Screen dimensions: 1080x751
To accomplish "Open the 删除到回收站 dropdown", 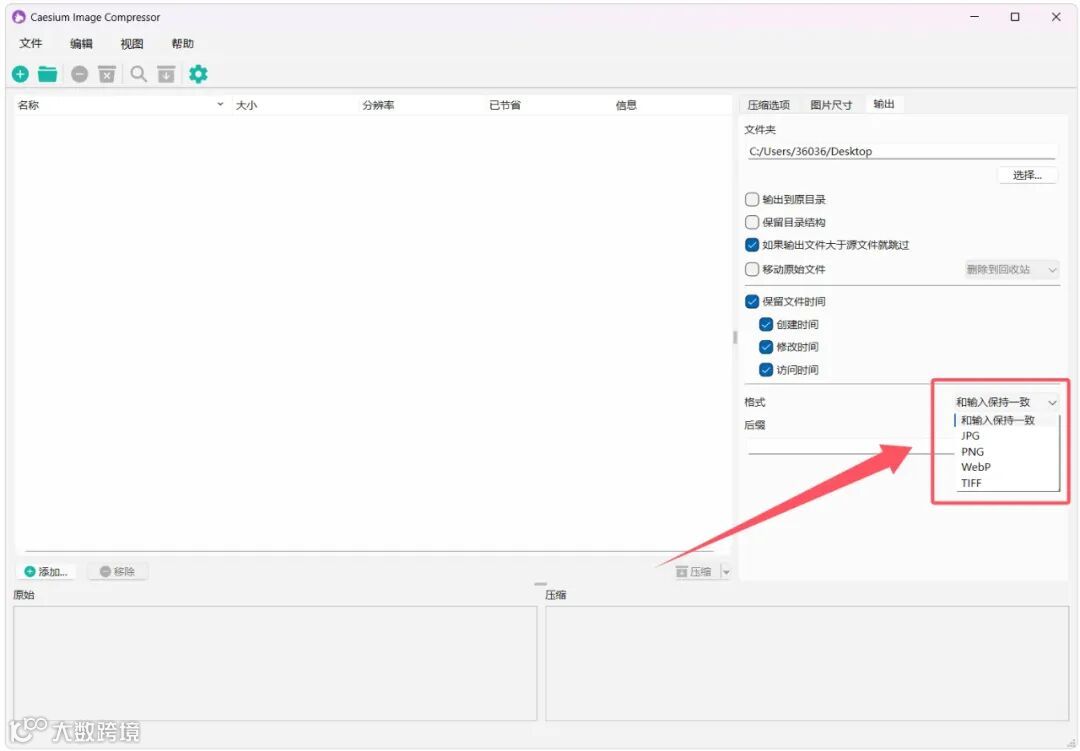I will [x=1011, y=269].
